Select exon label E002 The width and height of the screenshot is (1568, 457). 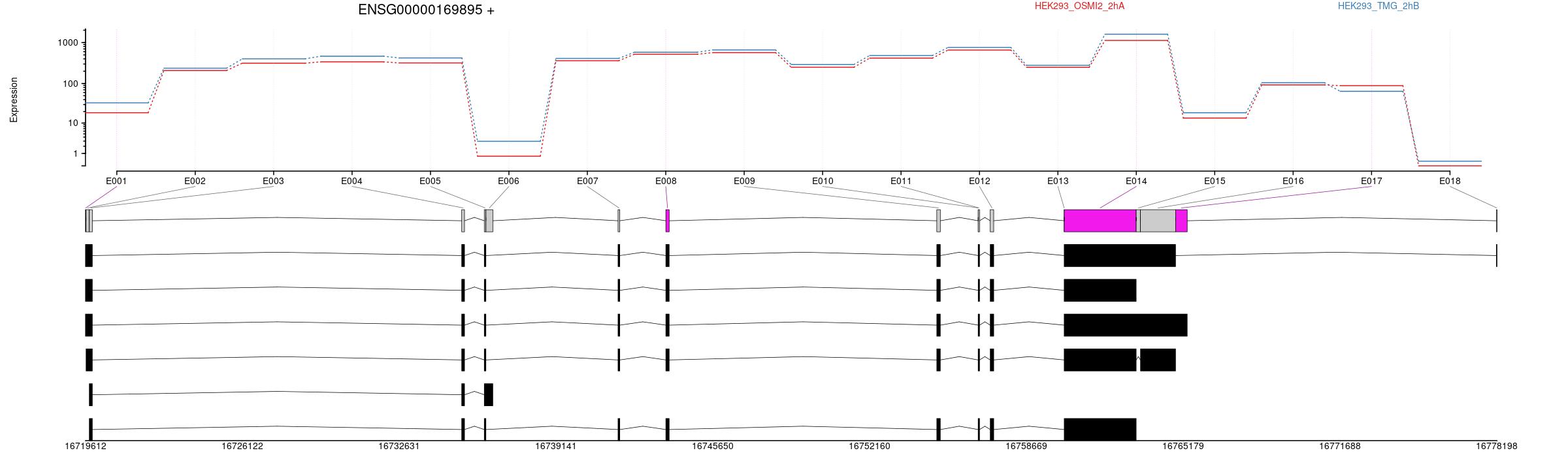coord(195,181)
